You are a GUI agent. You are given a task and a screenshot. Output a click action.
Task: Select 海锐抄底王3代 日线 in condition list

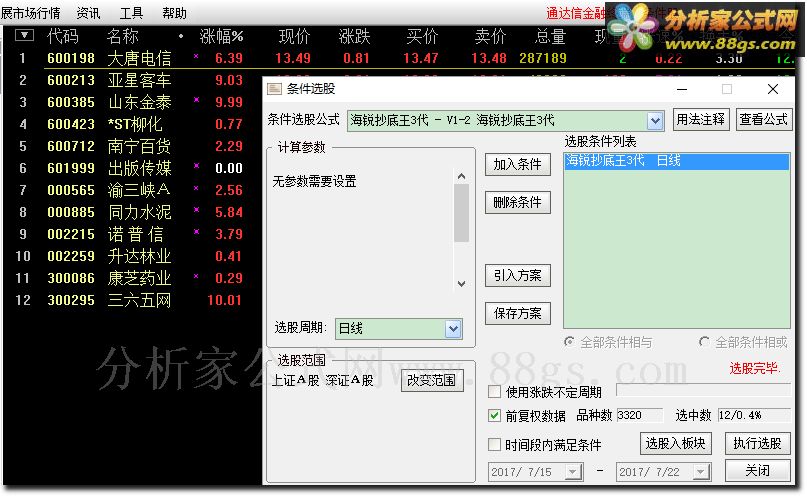pyautogui.click(x=677, y=161)
